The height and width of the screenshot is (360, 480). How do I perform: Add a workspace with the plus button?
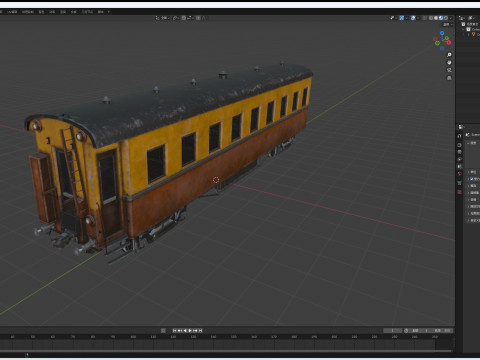(109, 12)
